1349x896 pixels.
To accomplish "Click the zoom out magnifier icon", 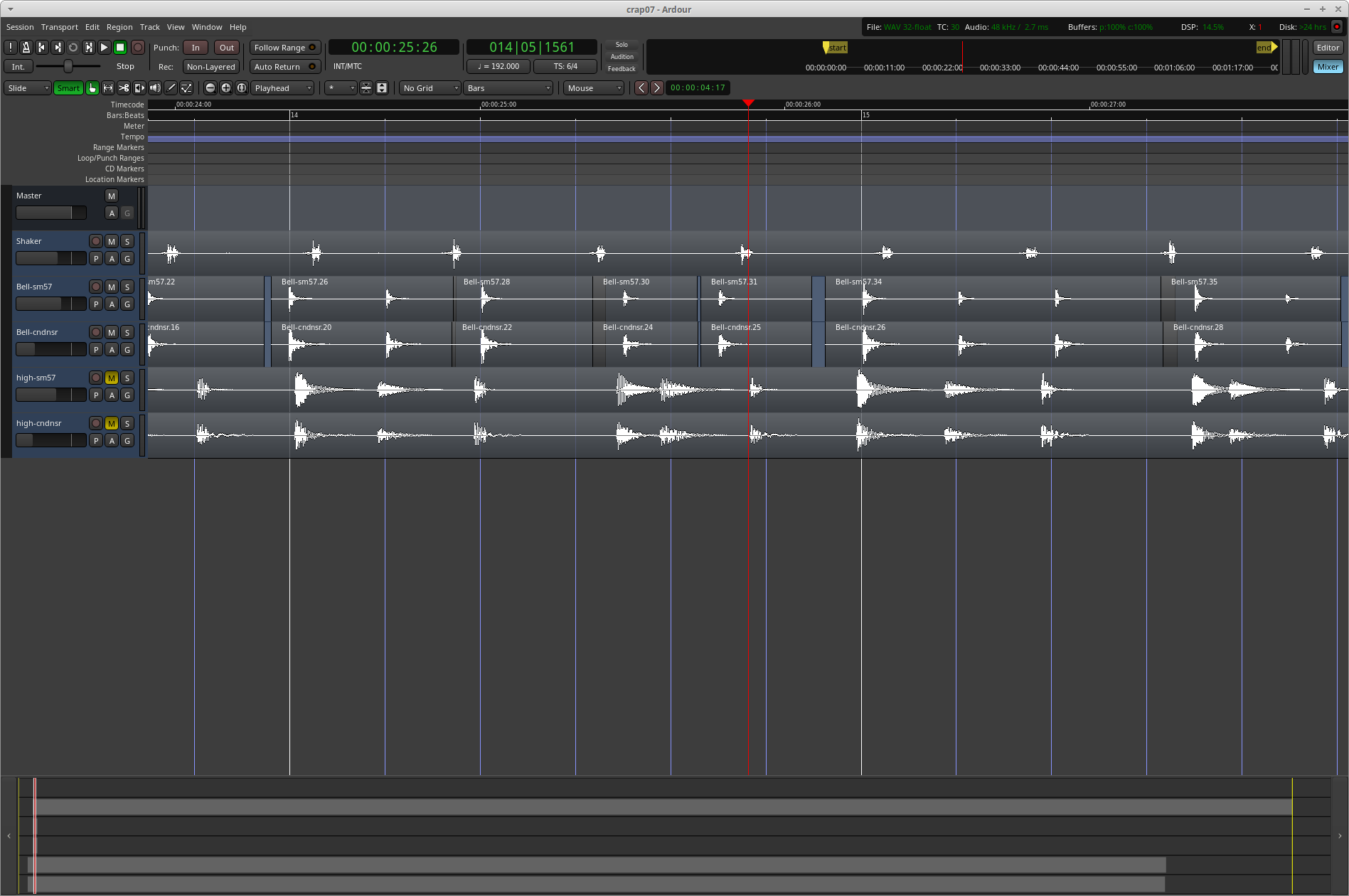I will 210,88.
